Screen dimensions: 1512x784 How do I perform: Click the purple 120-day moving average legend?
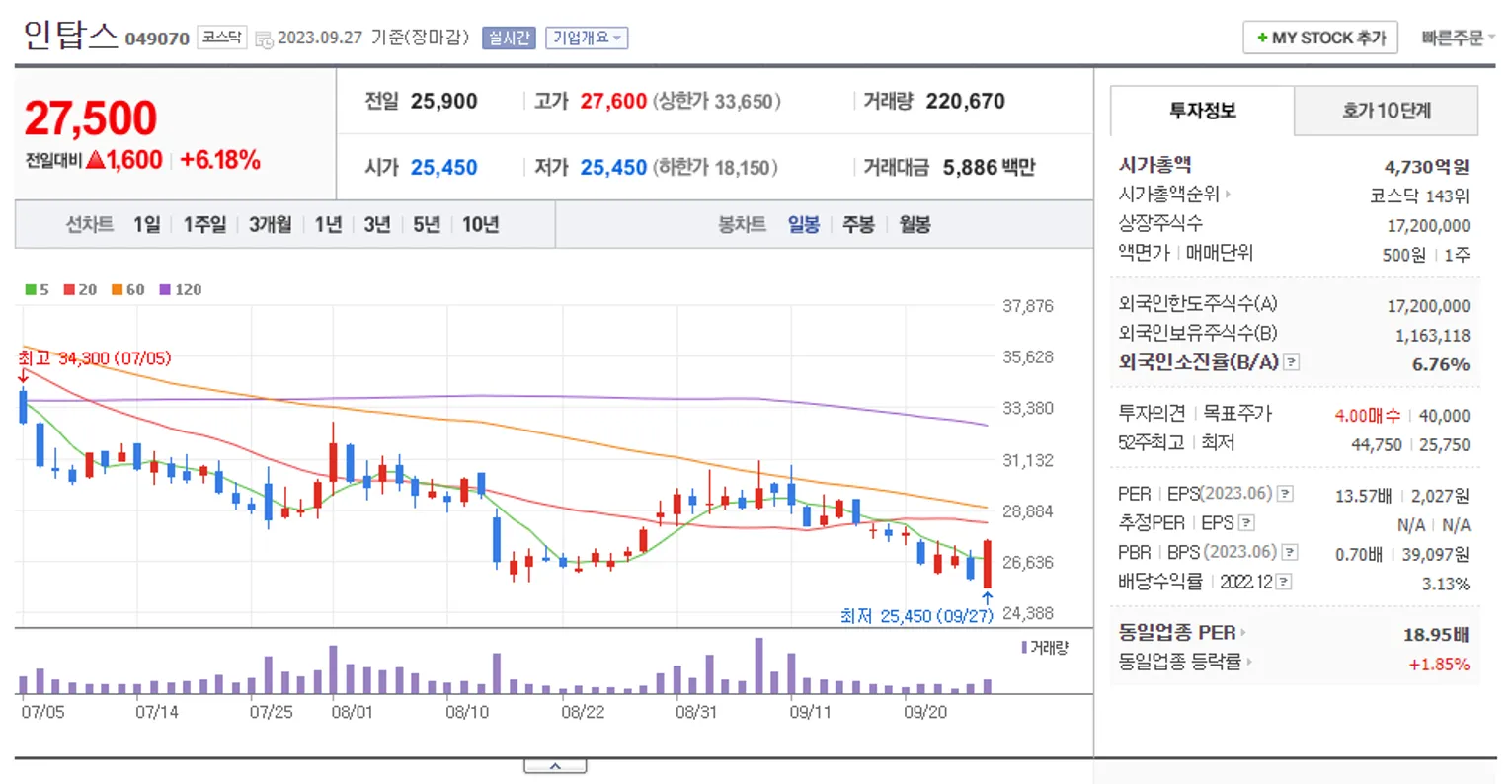coord(181,289)
